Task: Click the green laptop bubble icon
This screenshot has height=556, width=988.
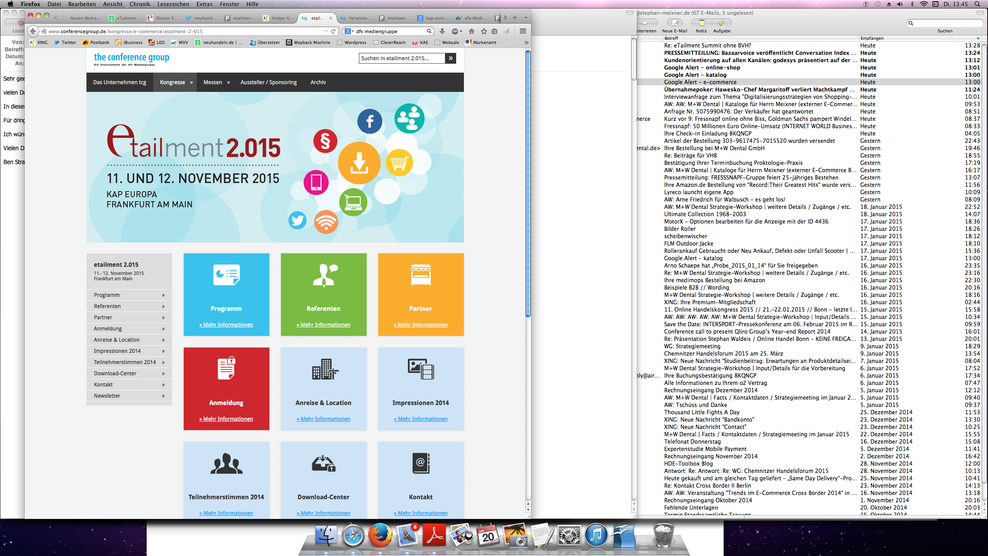Action: (353, 203)
